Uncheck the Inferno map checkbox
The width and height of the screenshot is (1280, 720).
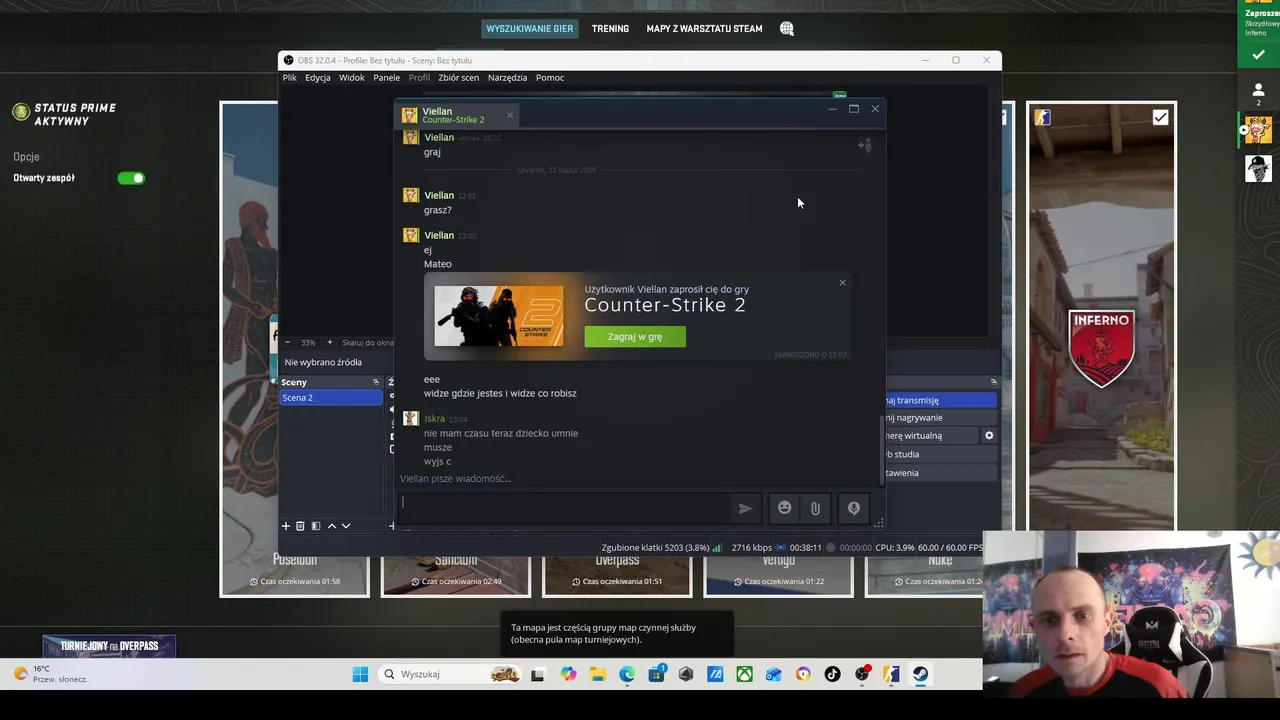click(x=1160, y=118)
